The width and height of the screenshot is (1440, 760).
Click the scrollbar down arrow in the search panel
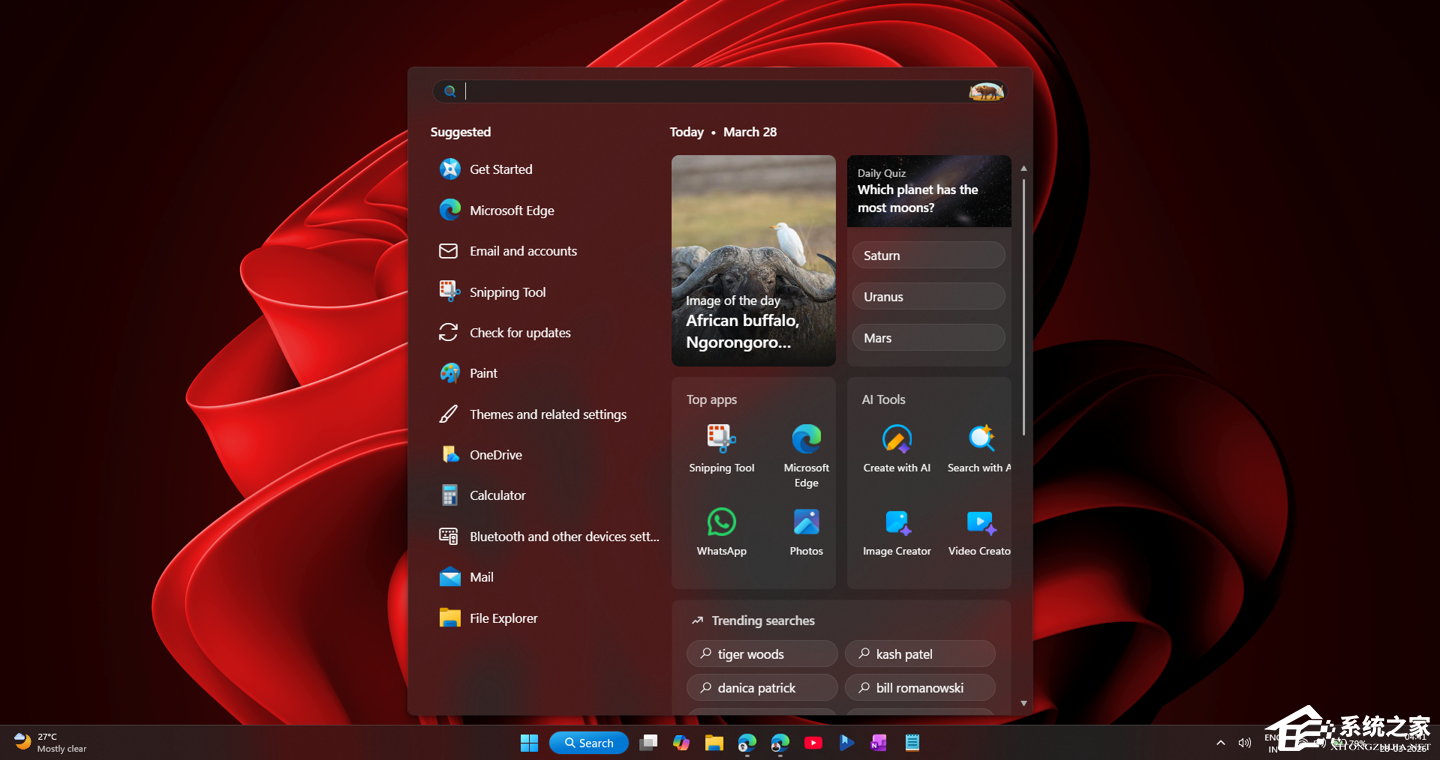tap(1023, 704)
